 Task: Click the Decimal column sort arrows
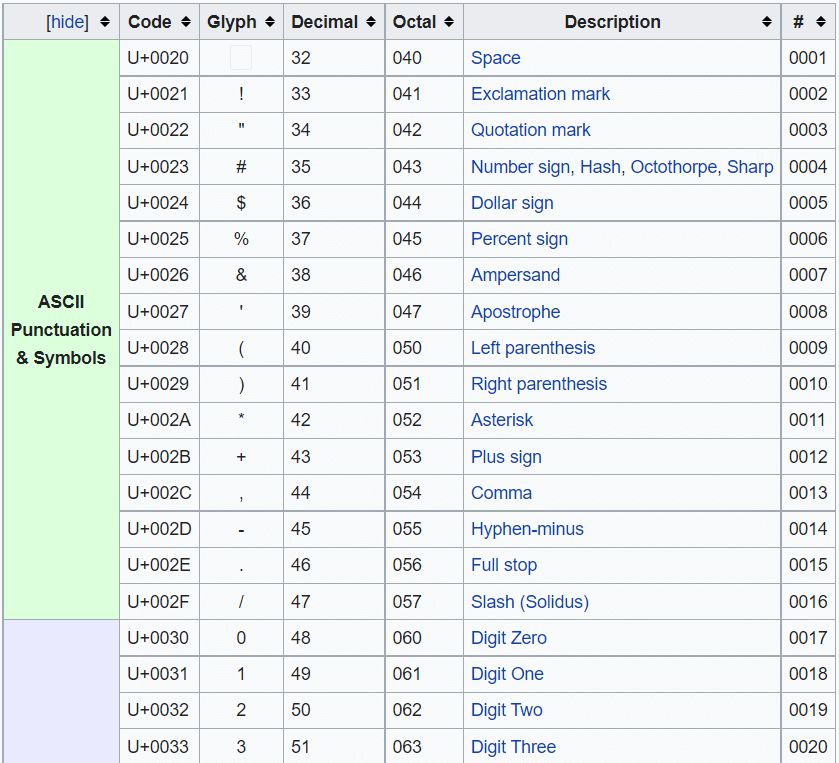pos(369,22)
